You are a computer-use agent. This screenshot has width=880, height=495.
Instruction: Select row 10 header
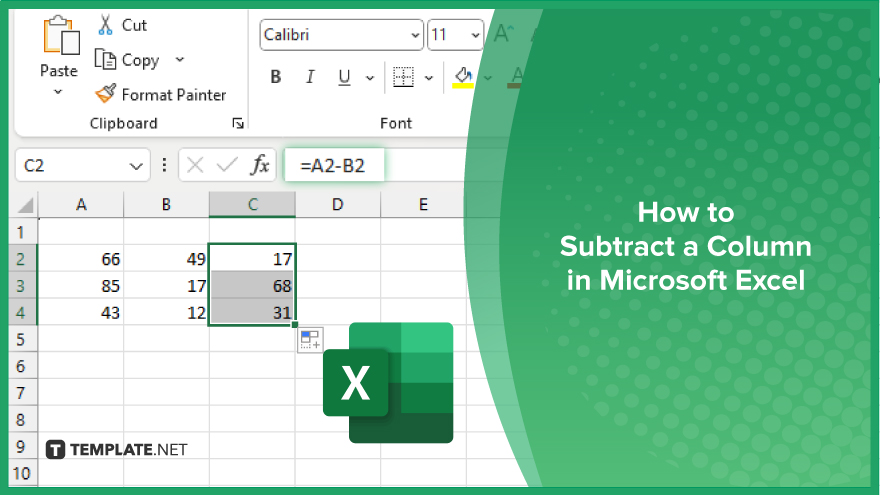pyautogui.click(x=22, y=473)
